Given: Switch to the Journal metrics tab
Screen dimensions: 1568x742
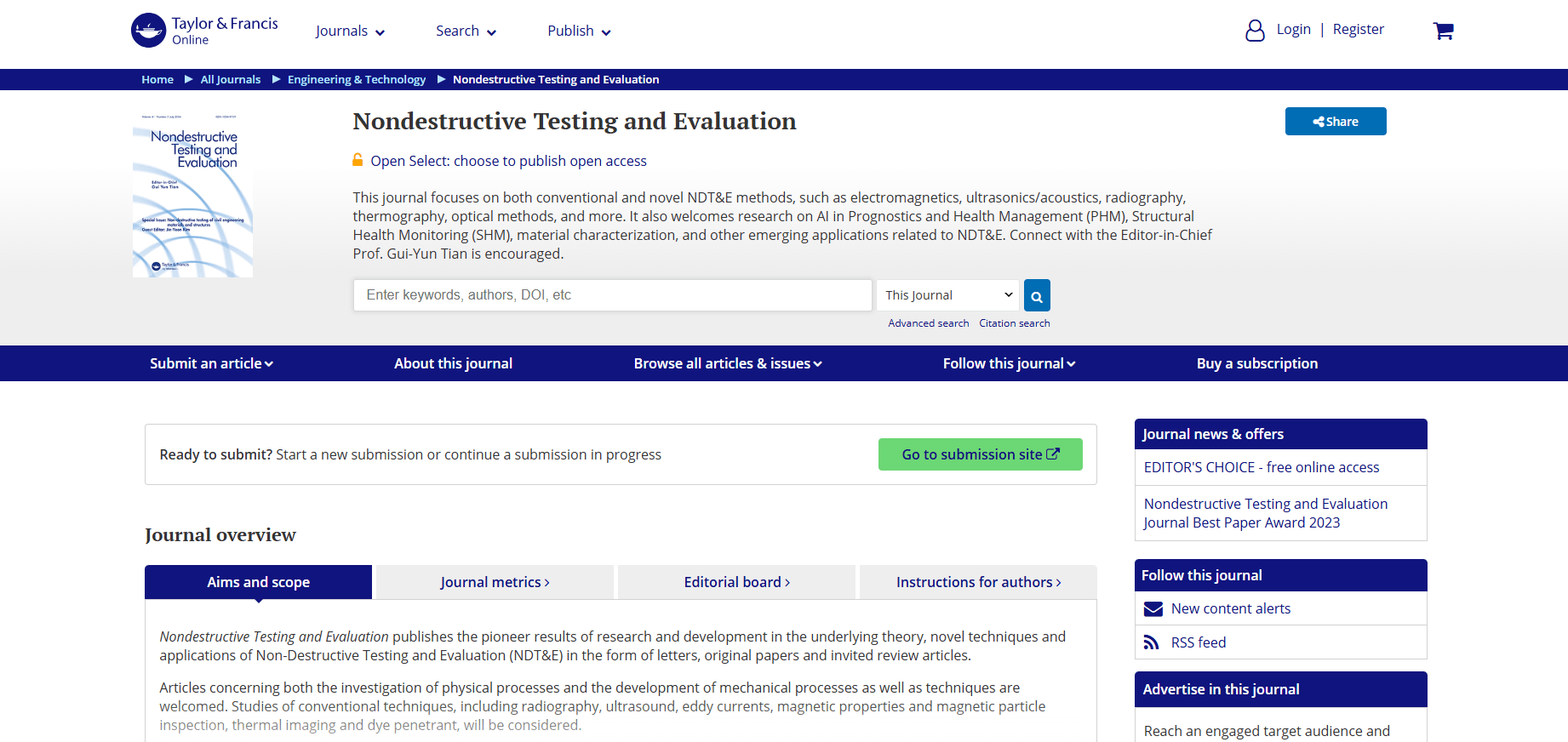Looking at the screenshot, I should 495,582.
